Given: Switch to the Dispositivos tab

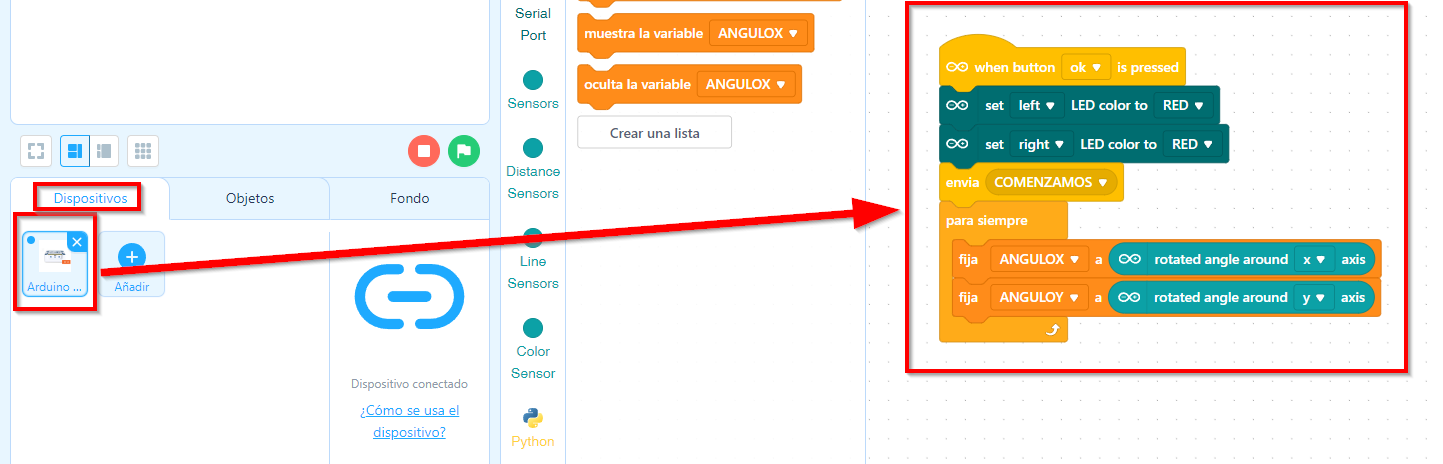Looking at the screenshot, I should coord(91,198).
